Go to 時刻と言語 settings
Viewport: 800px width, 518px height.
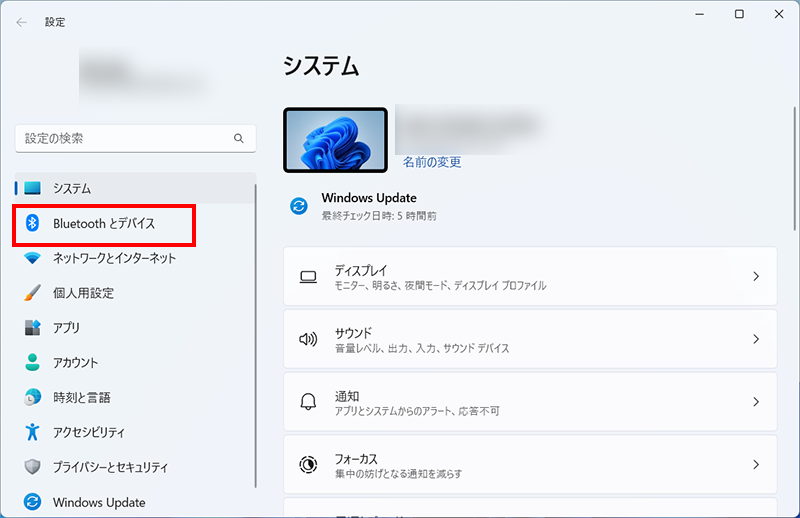click(135, 397)
